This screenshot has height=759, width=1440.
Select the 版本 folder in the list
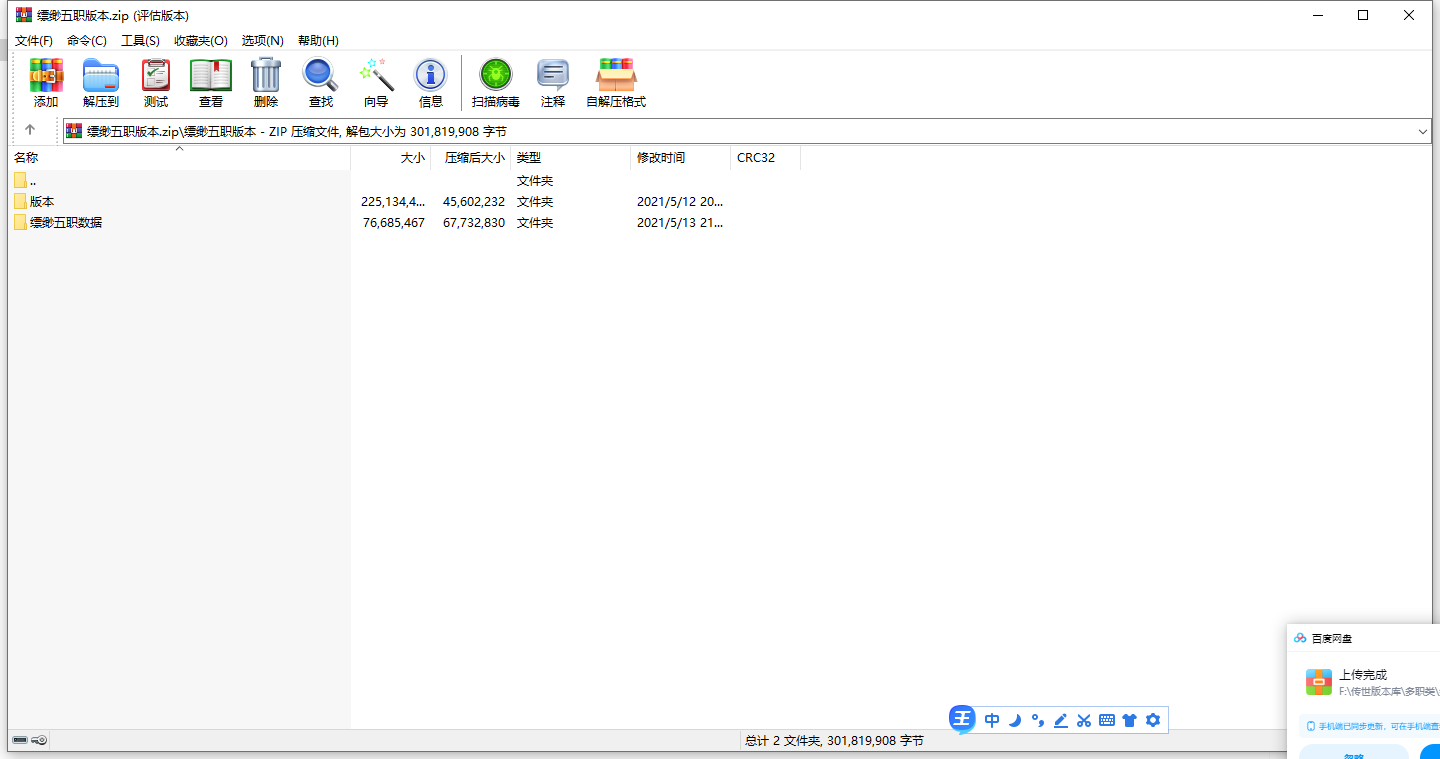point(42,202)
